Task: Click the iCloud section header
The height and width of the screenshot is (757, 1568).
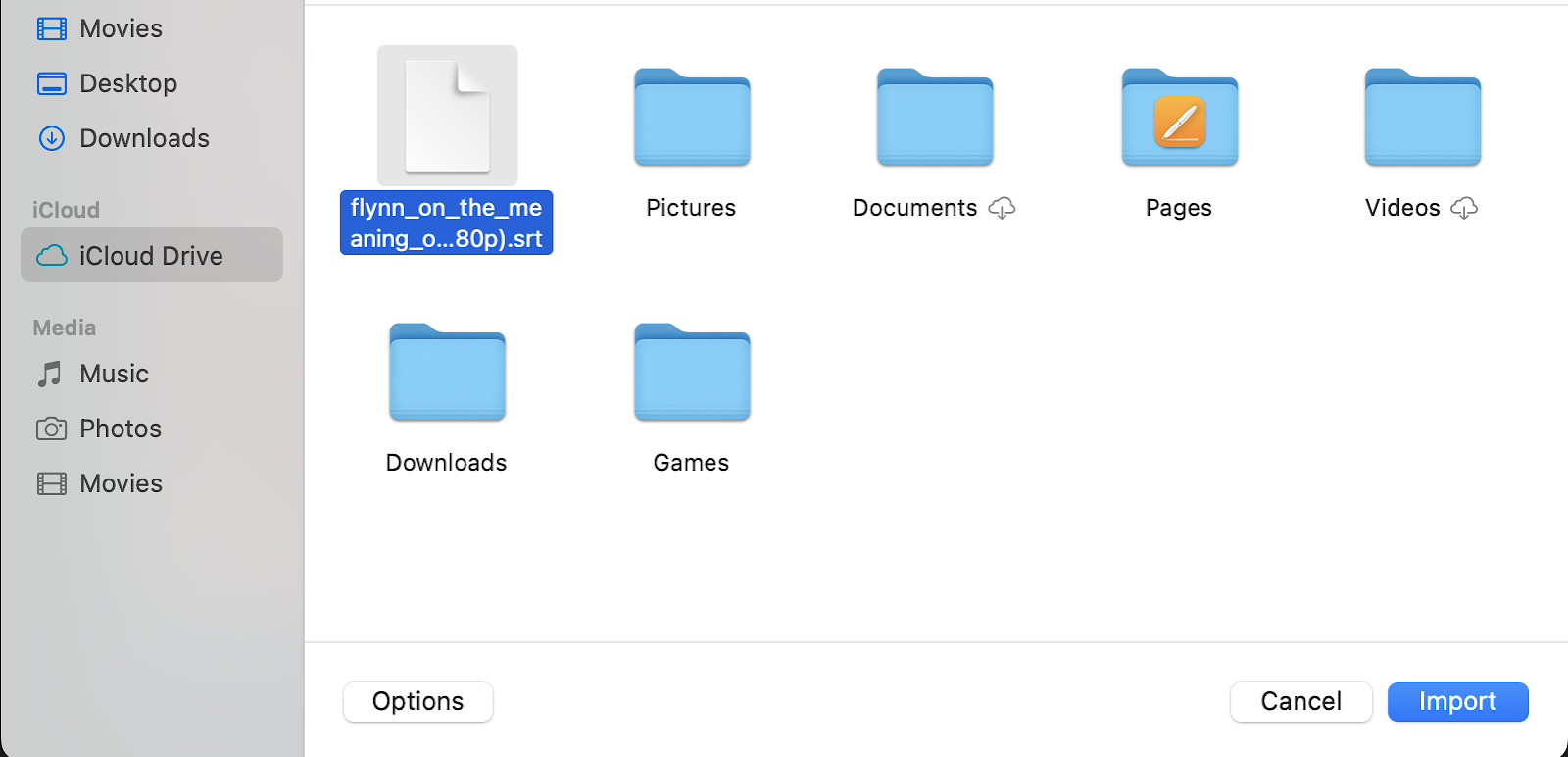Action: pyautogui.click(x=67, y=210)
